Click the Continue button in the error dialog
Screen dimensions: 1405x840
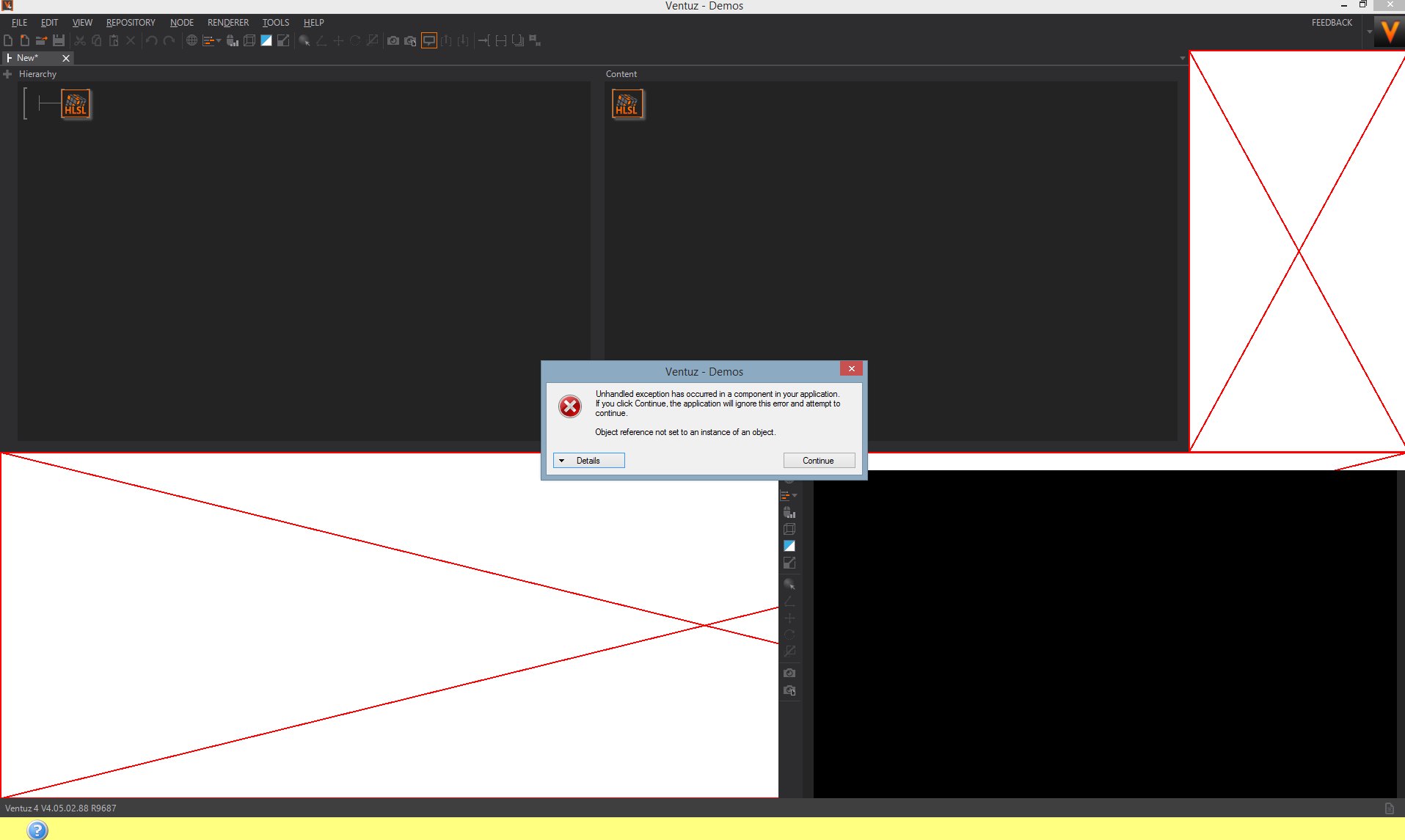pyautogui.click(x=819, y=461)
